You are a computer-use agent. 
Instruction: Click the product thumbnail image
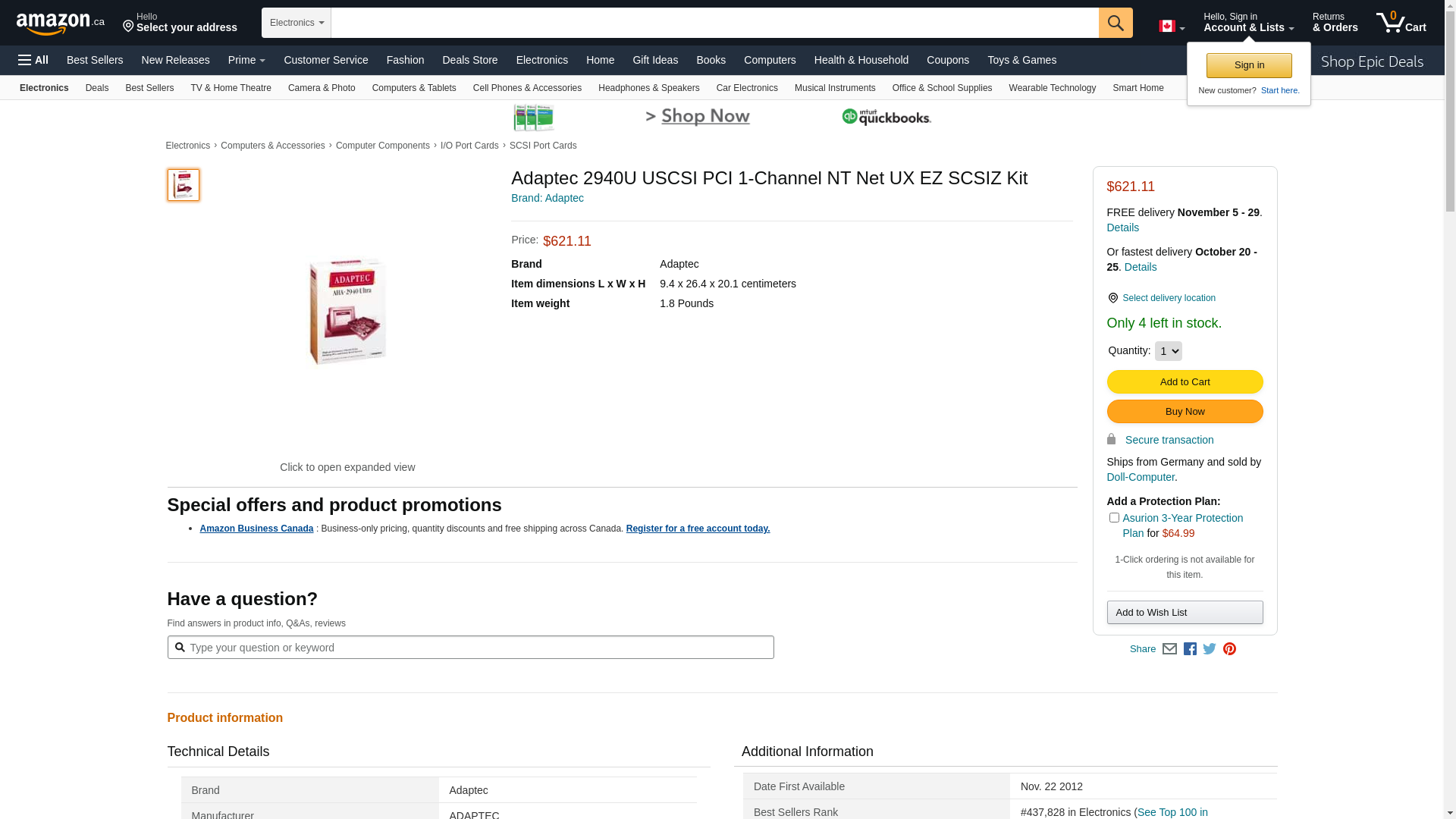tap(184, 185)
